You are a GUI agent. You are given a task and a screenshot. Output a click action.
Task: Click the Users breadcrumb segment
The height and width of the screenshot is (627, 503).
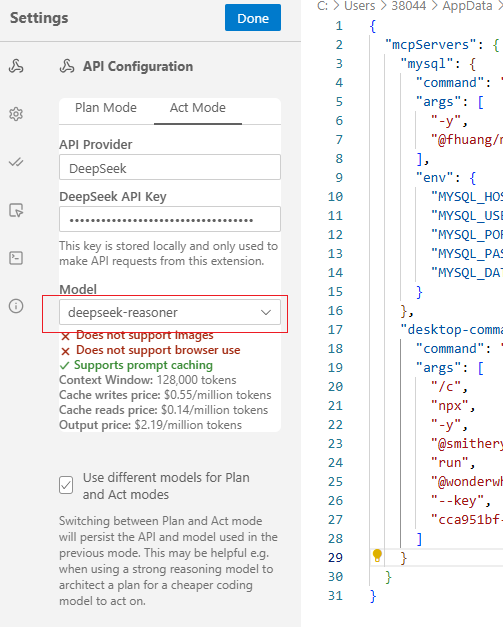pos(359,6)
